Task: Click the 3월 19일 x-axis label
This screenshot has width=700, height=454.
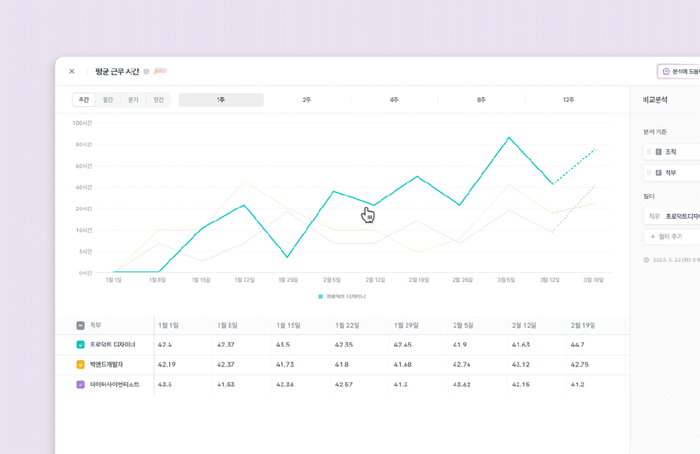Action: (x=593, y=280)
